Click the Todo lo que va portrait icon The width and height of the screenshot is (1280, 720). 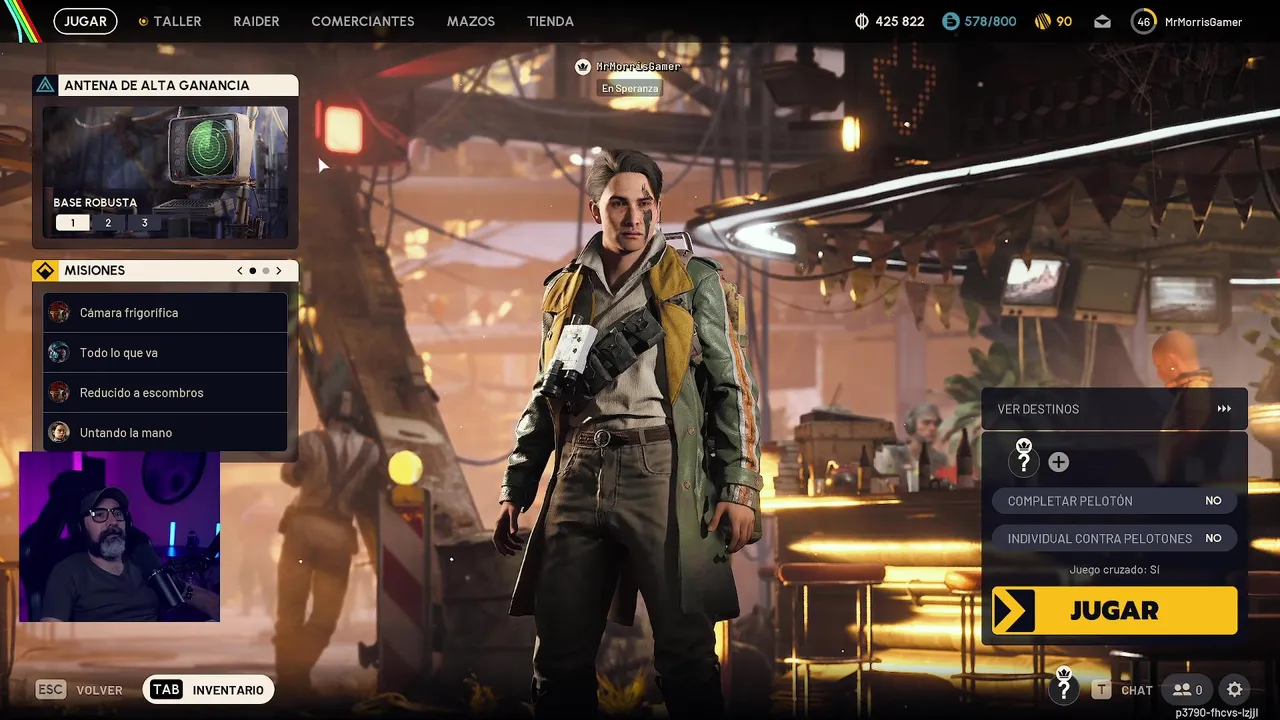click(59, 352)
